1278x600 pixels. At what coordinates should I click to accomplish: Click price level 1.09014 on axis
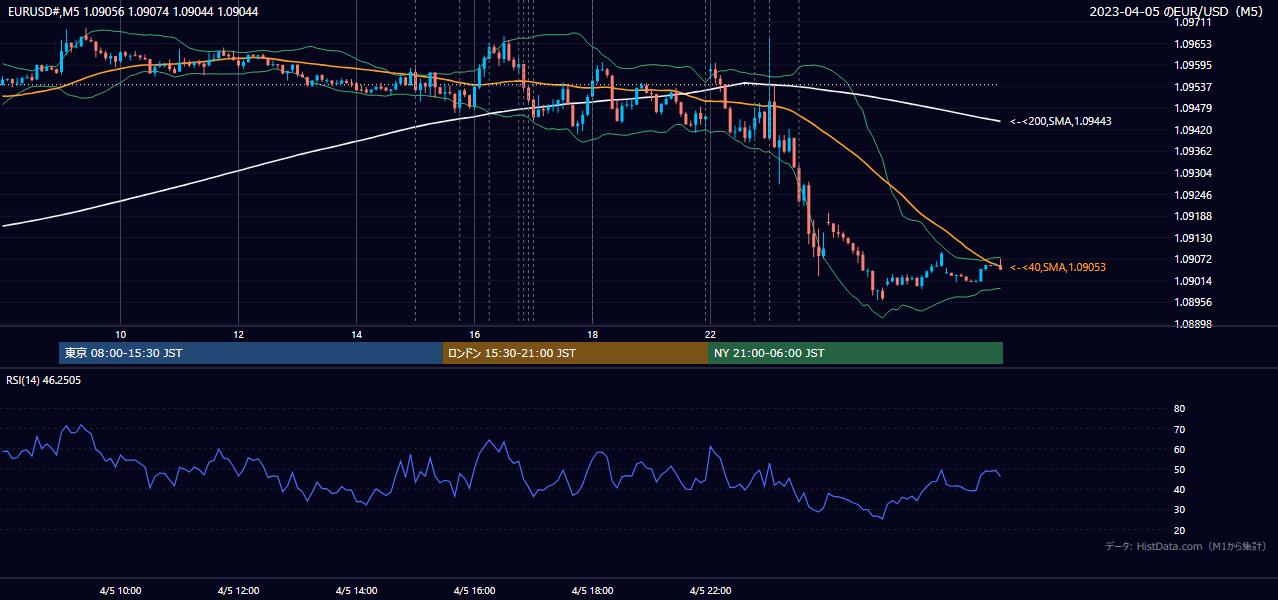click(x=1192, y=281)
